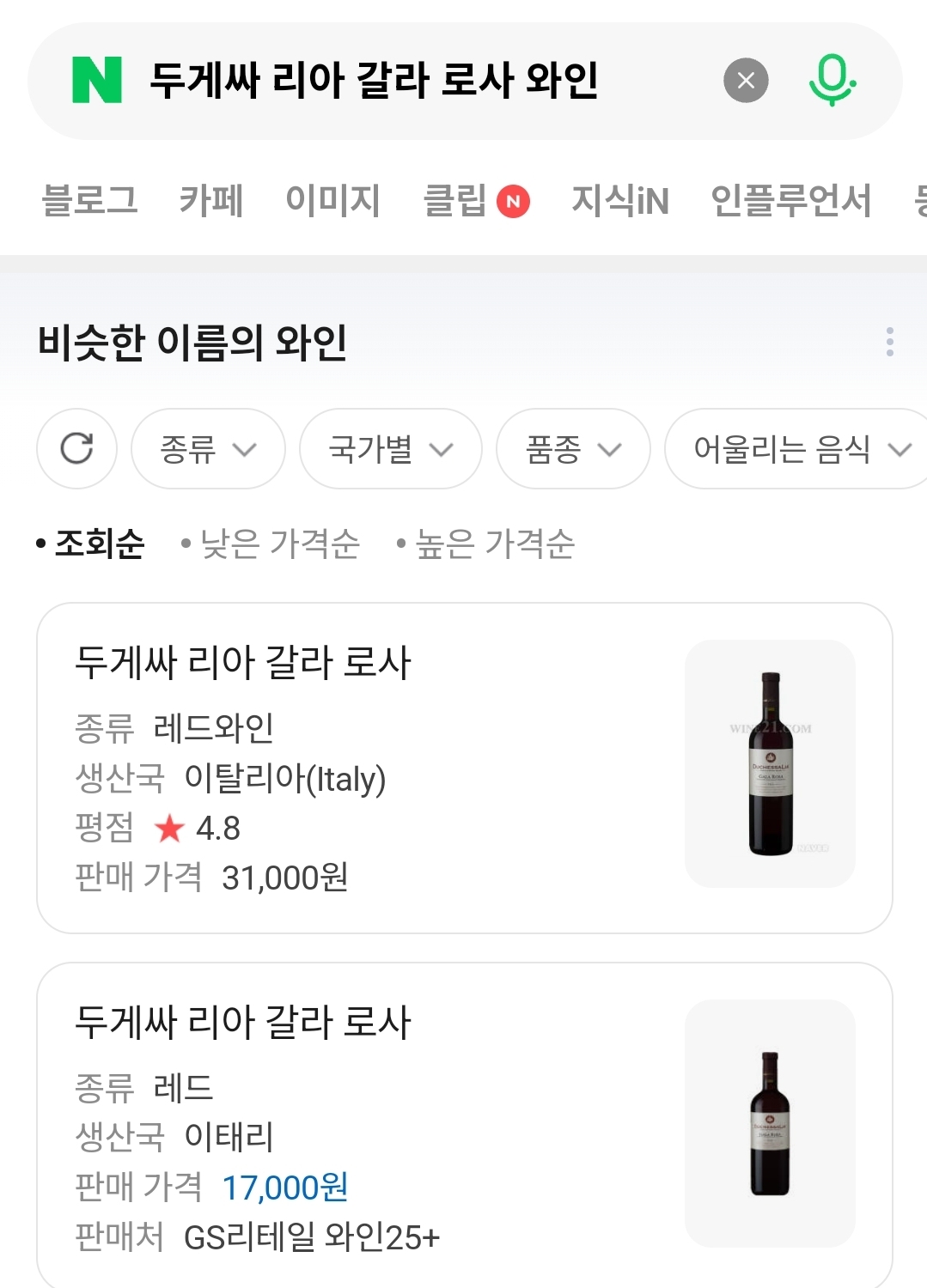Open the 이미지 tab
This screenshot has height=1288, width=927.
332,201
